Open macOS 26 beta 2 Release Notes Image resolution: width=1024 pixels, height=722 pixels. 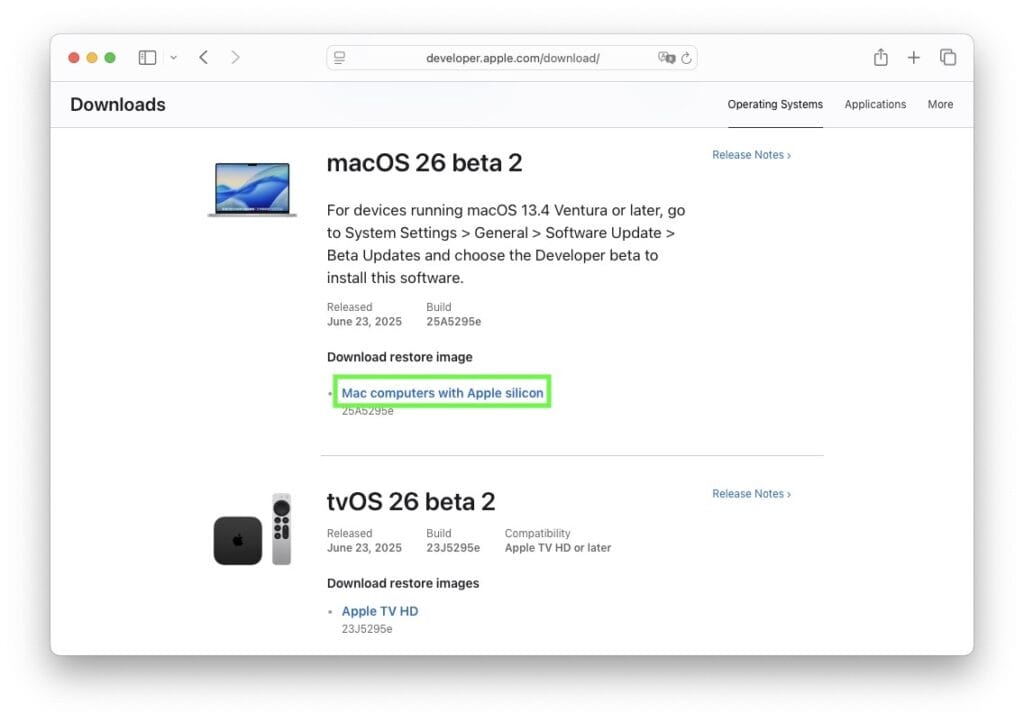click(751, 155)
